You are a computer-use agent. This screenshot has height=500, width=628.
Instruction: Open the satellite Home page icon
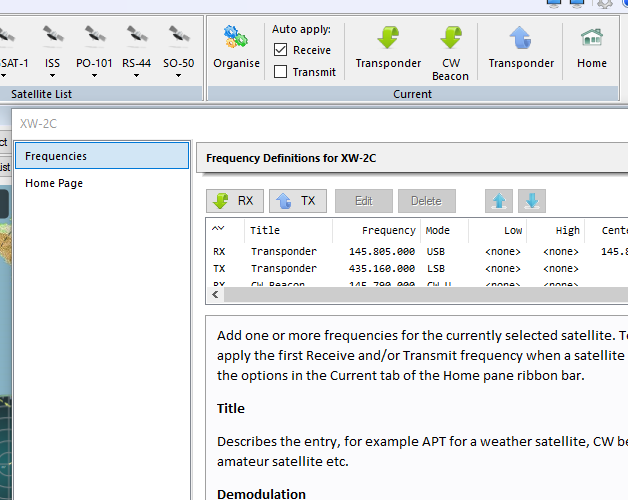click(x=592, y=37)
